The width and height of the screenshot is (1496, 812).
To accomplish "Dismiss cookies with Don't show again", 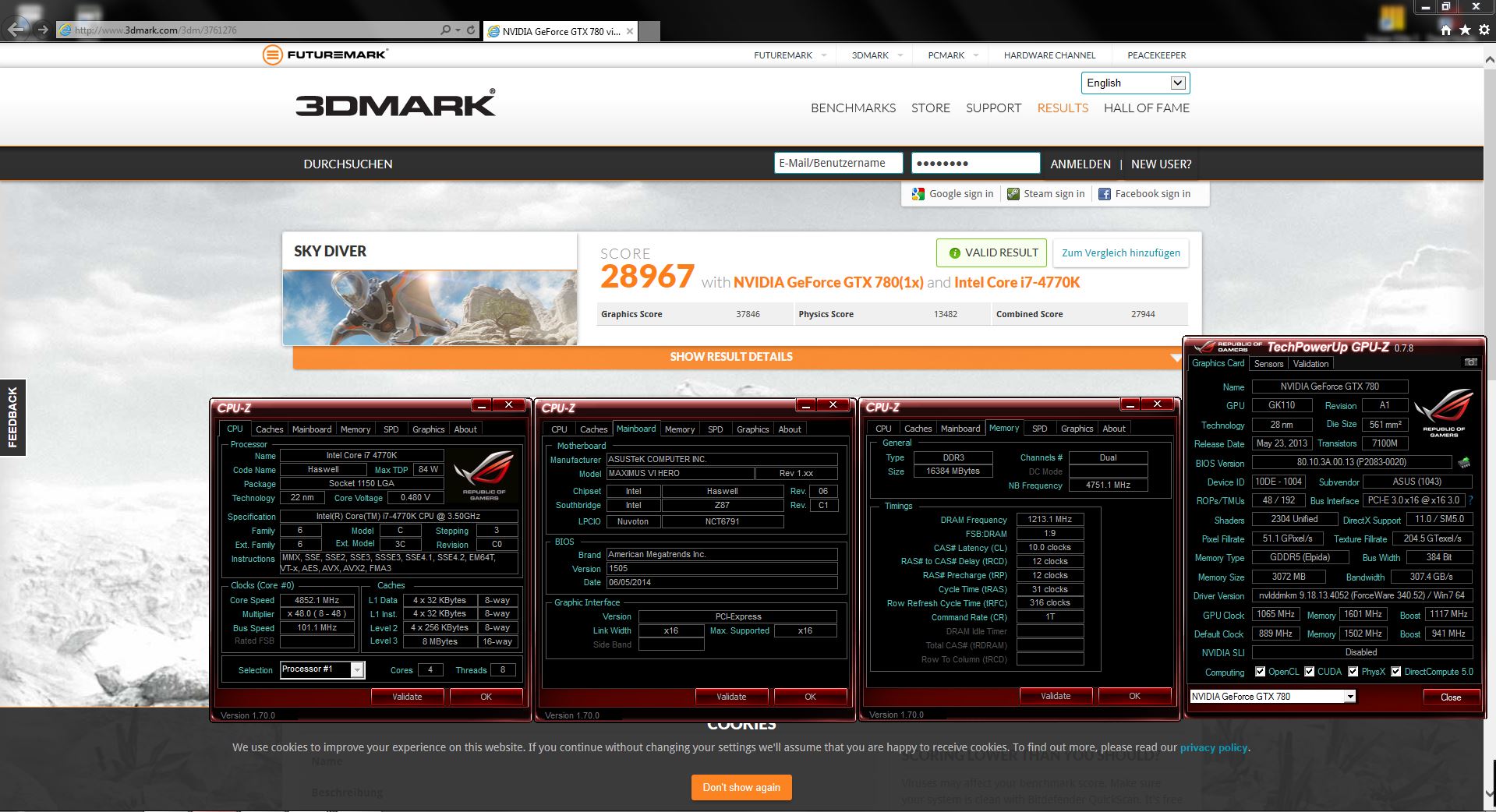I will pyautogui.click(x=741, y=787).
